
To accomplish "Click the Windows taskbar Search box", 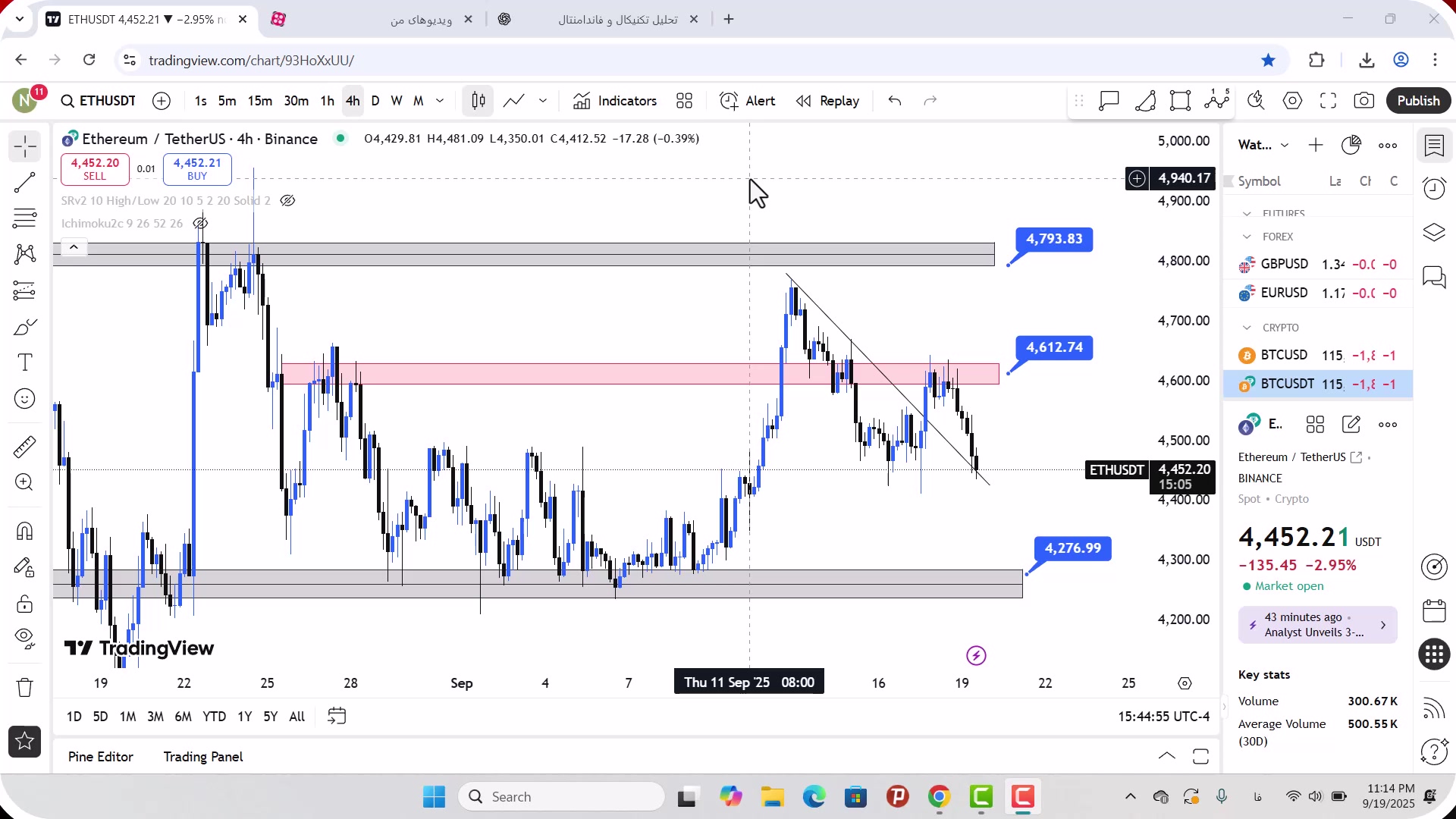I will coord(561,797).
